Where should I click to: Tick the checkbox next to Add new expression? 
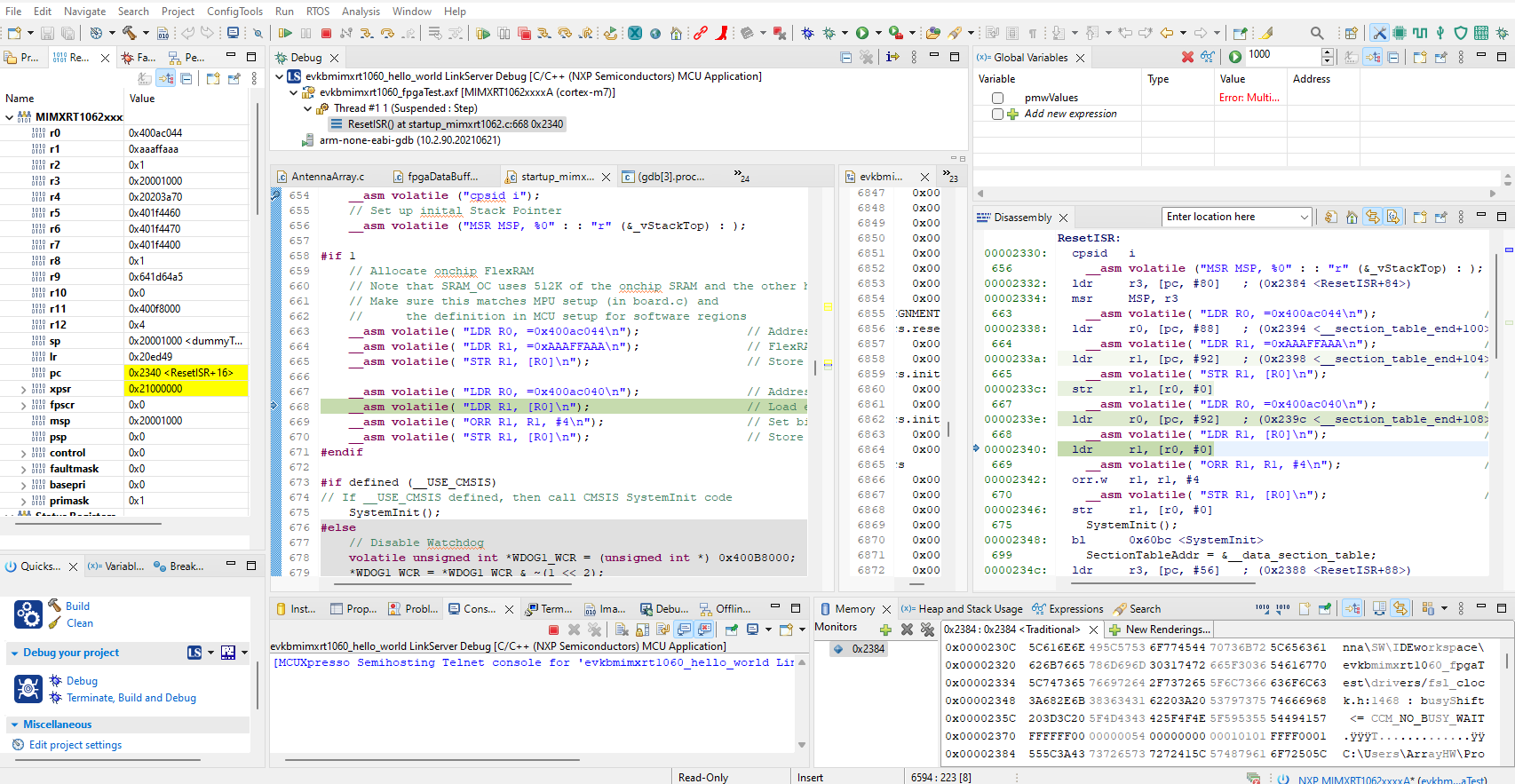(997, 114)
